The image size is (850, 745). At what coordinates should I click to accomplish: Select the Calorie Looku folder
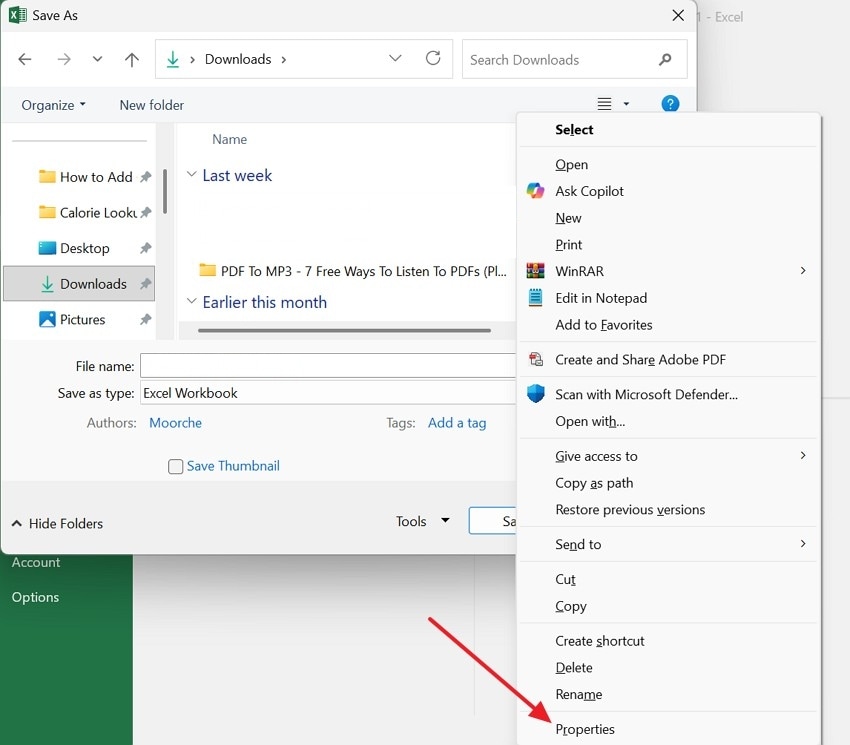[88, 213]
